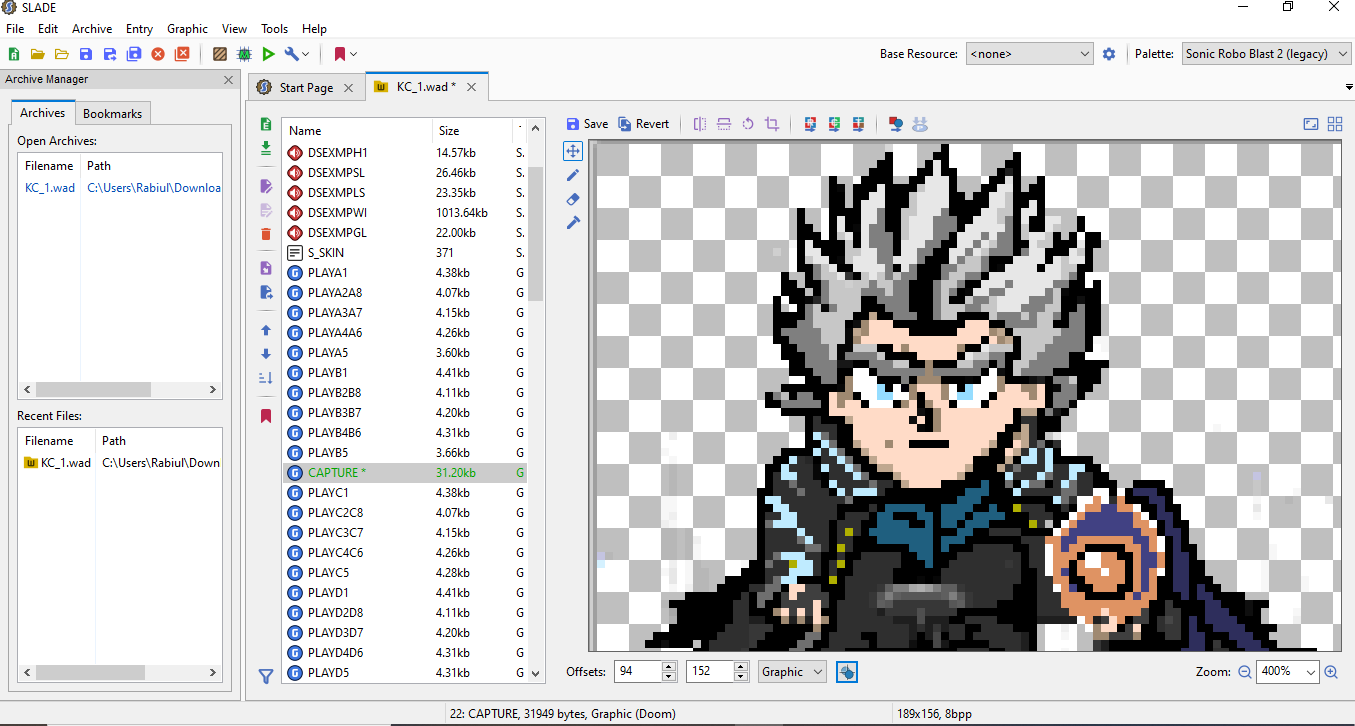The height and width of the screenshot is (726, 1355).
Task: Click the zoom in magnifier icon
Action: pyautogui.click(x=1331, y=672)
